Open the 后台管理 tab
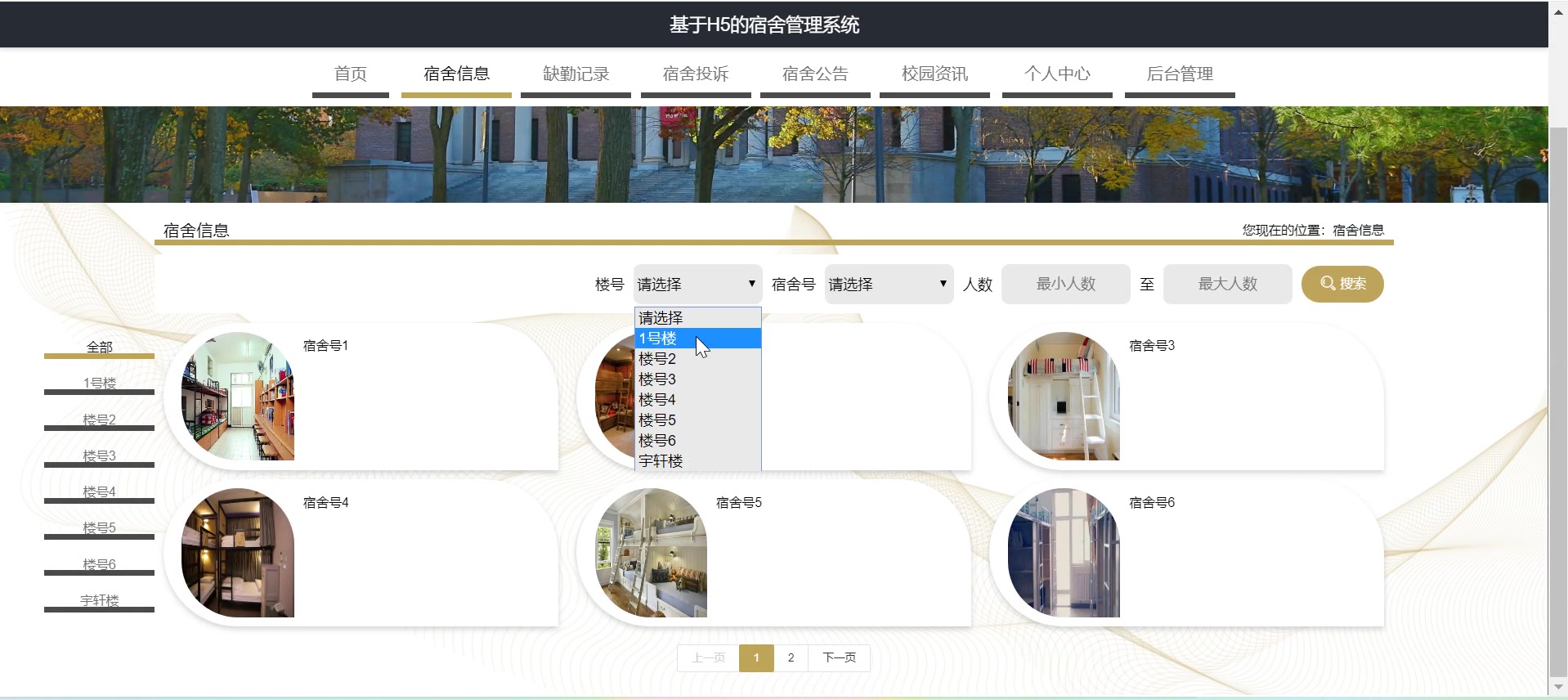 (x=1180, y=74)
